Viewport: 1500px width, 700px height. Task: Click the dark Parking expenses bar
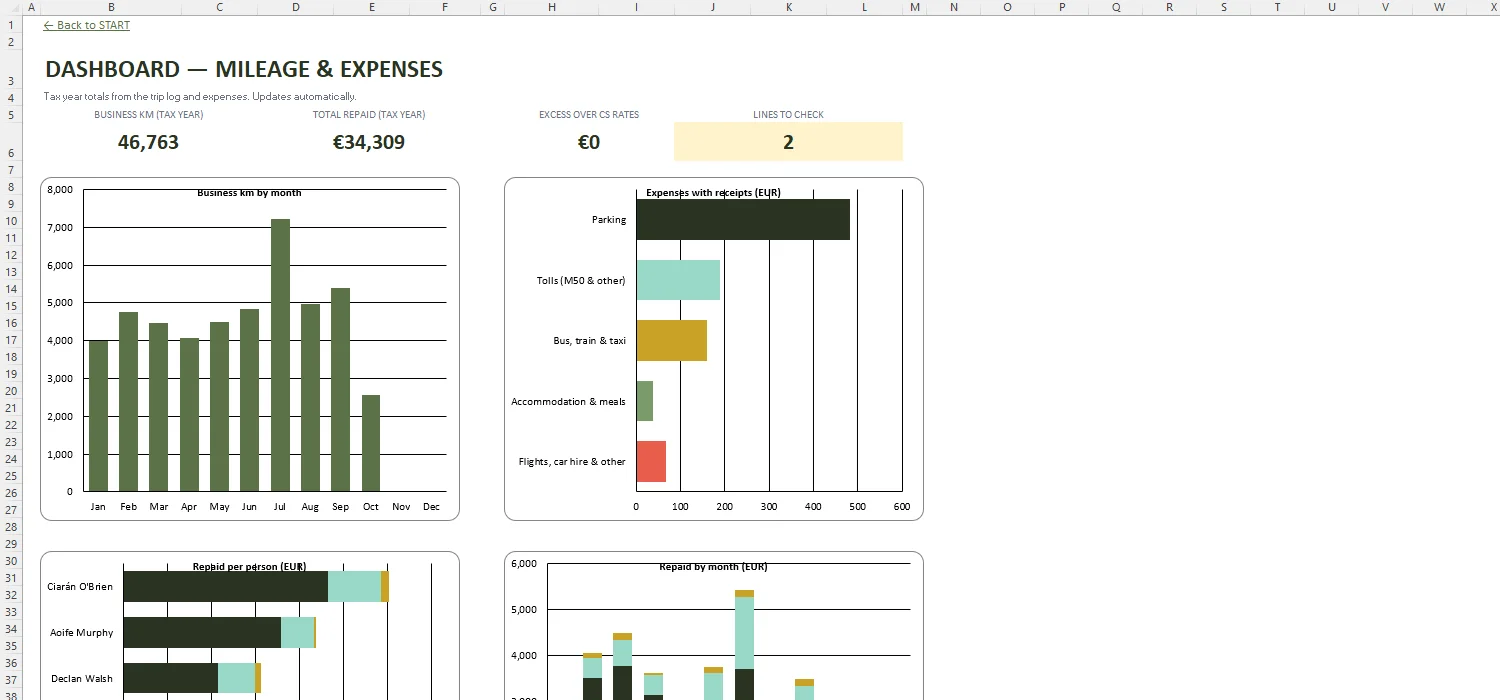pos(743,219)
